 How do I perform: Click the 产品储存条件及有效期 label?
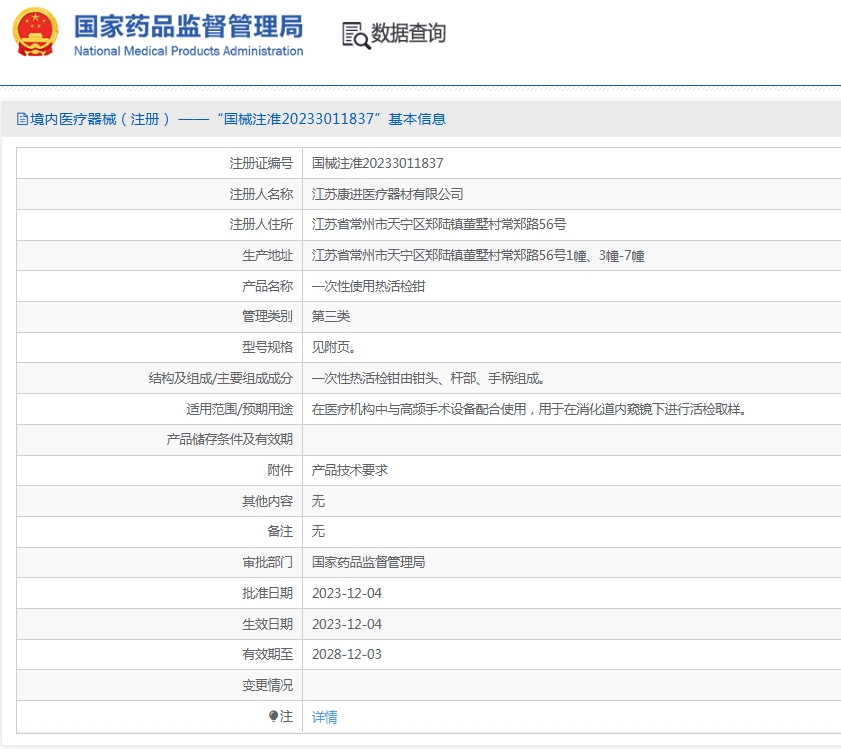(x=230, y=439)
